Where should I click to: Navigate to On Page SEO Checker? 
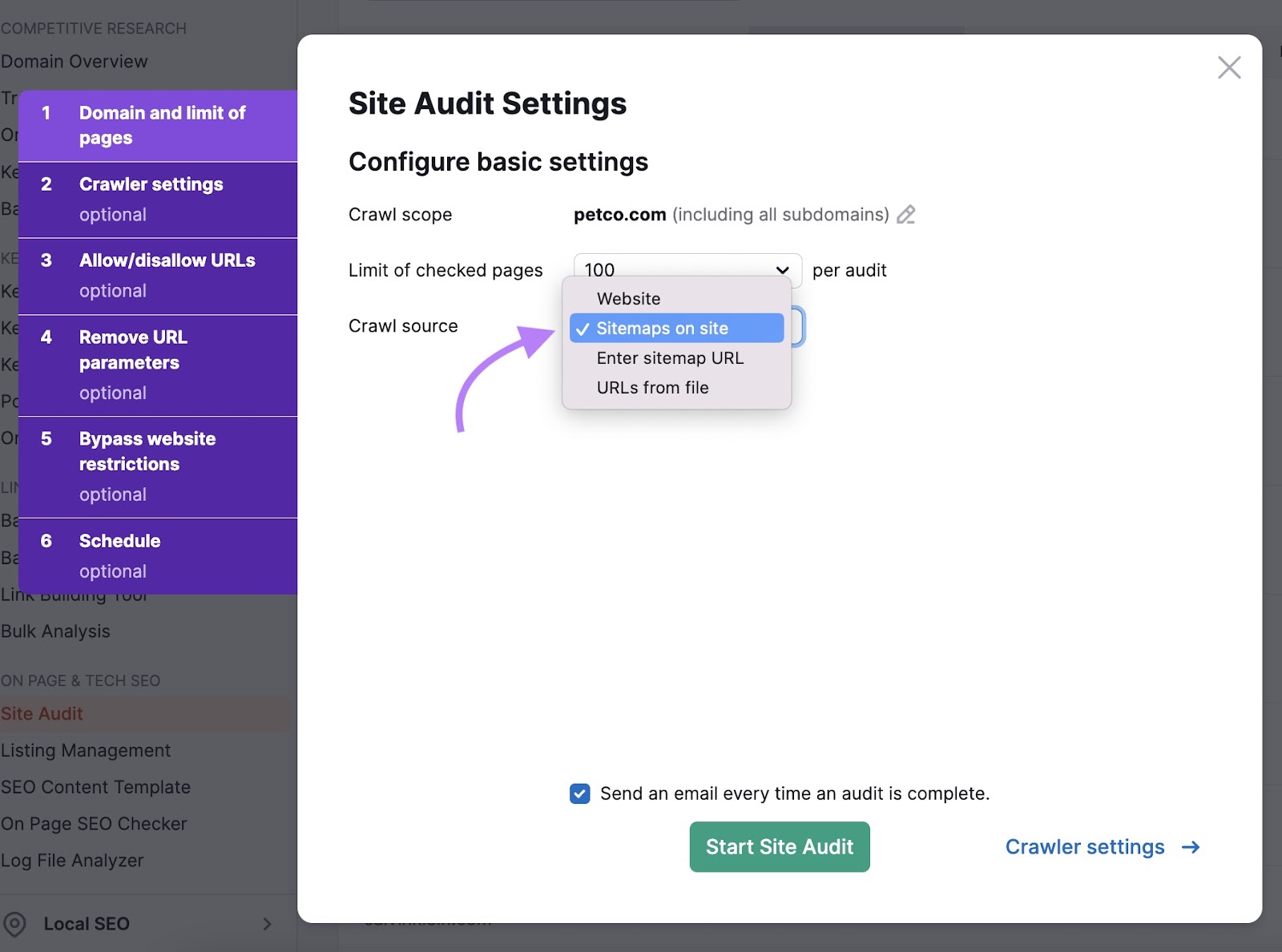(94, 824)
